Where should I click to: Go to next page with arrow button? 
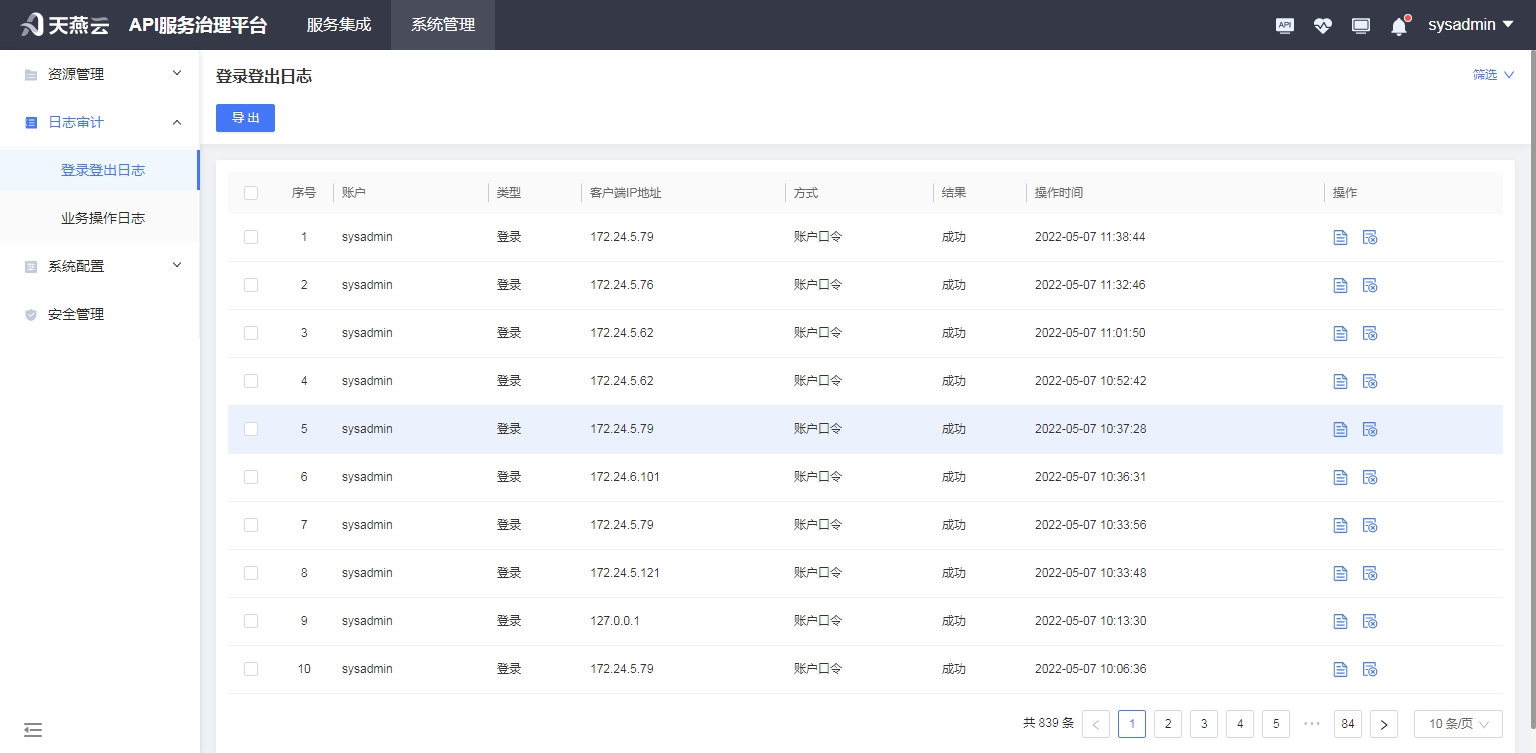pyautogui.click(x=1384, y=723)
